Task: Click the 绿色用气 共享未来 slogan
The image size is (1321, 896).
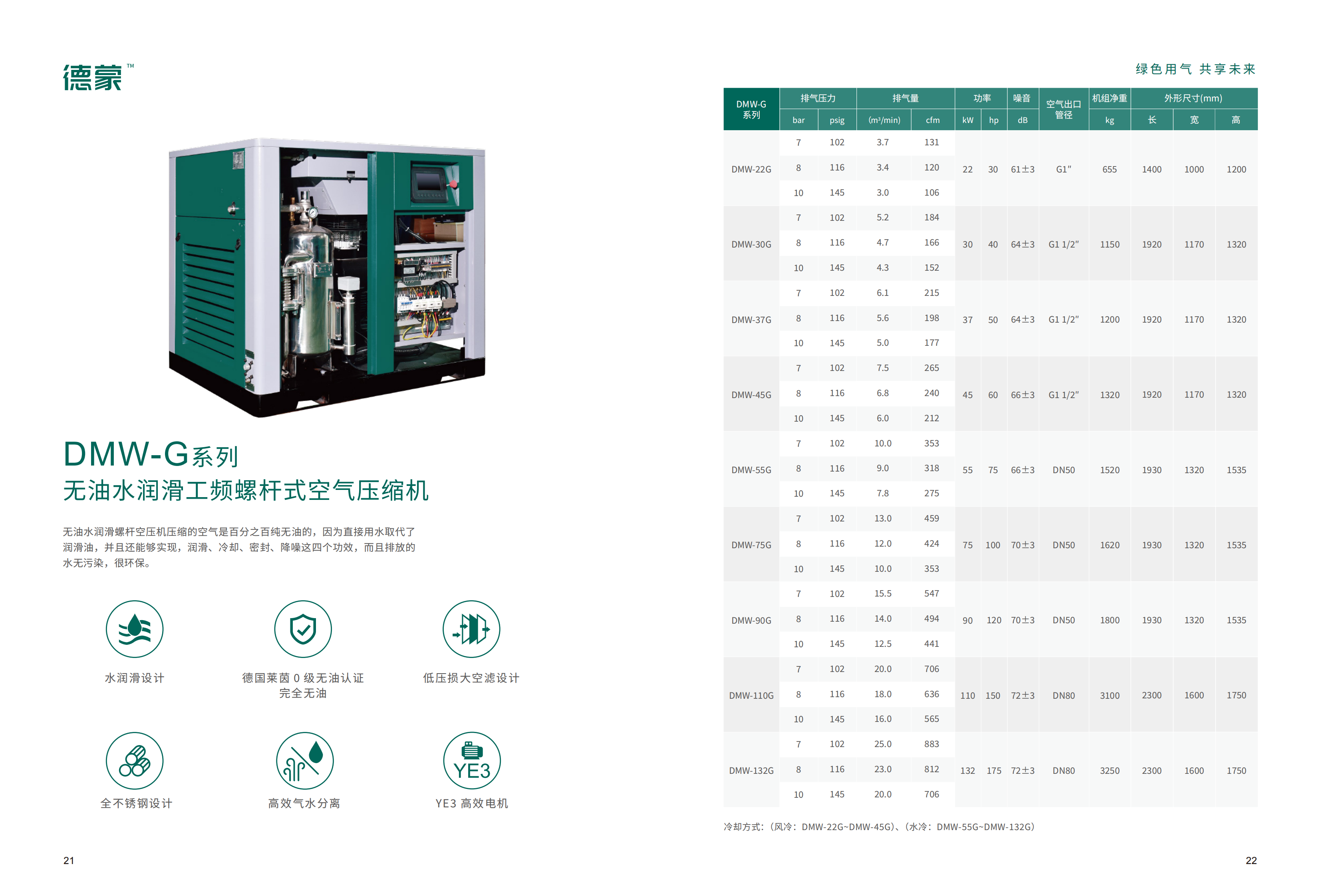Action: (1195, 69)
